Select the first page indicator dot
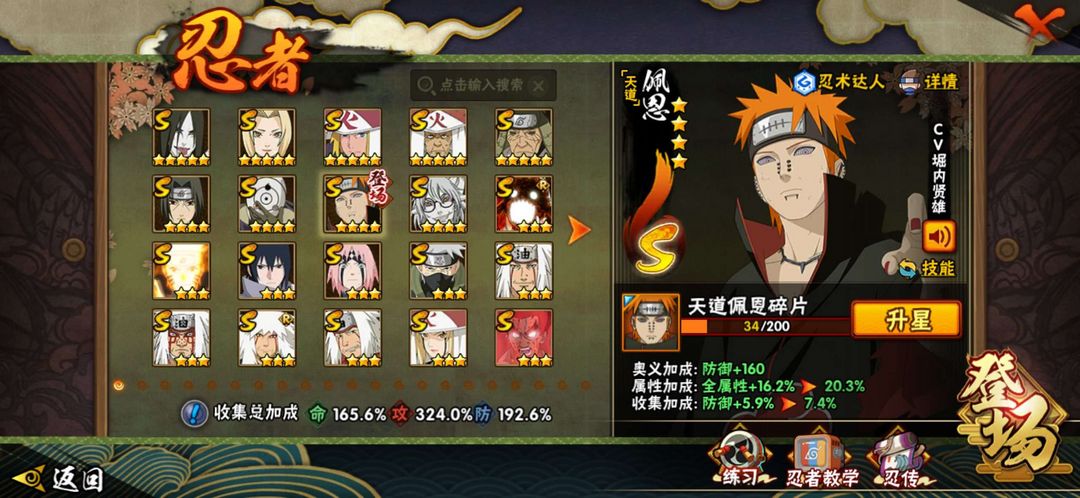 click(x=118, y=385)
